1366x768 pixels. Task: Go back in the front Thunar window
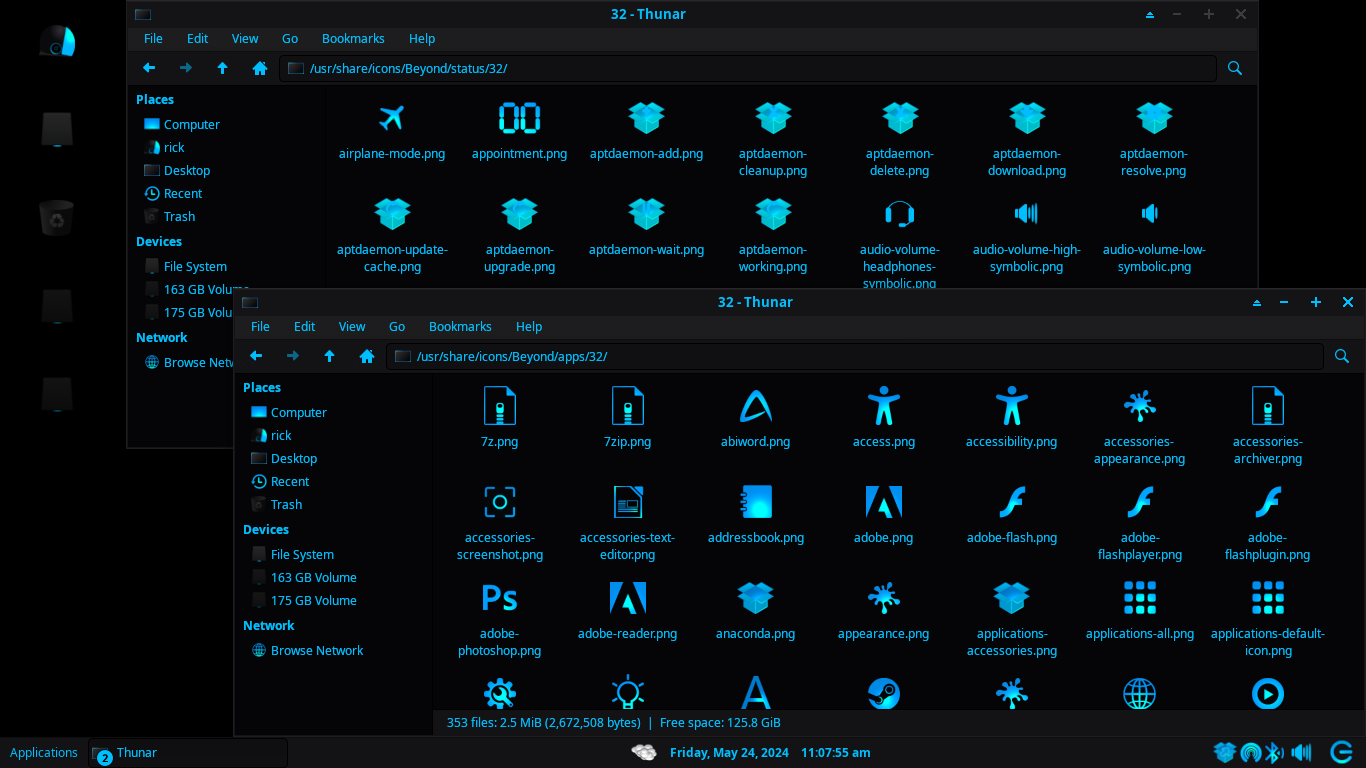tap(256, 356)
